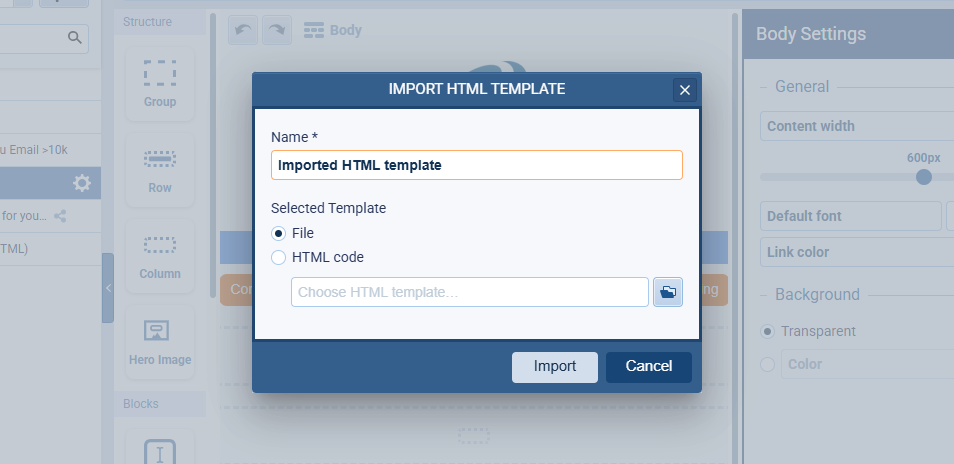Click the folder browse icon for template file

click(x=668, y=292)
